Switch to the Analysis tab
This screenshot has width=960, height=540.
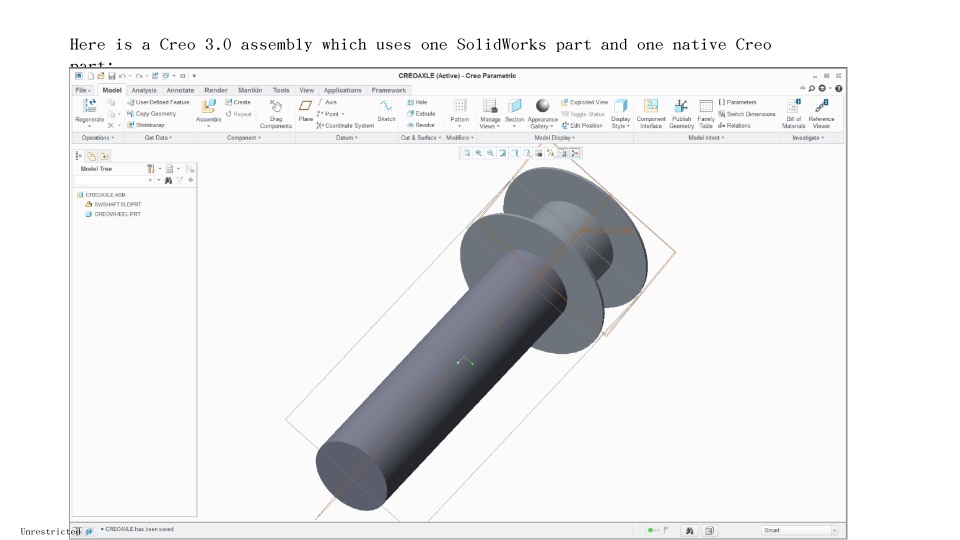coord(144,90)
